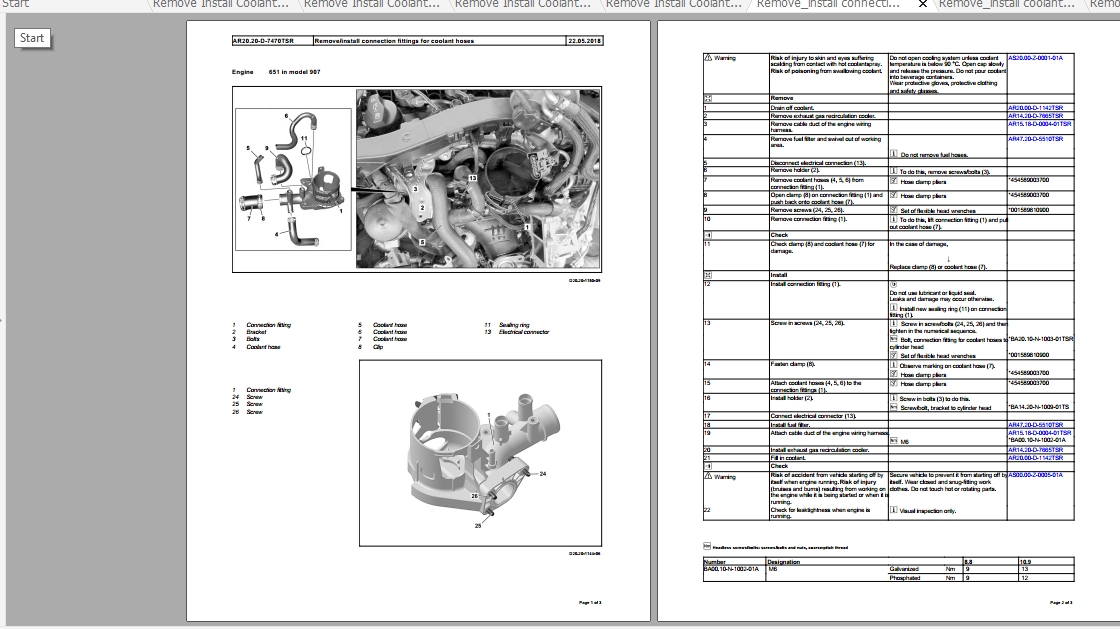The image size is (1120, 629).
Task: Click part number '*454589003700' in step 7
Action: (x=1029, y=181)
